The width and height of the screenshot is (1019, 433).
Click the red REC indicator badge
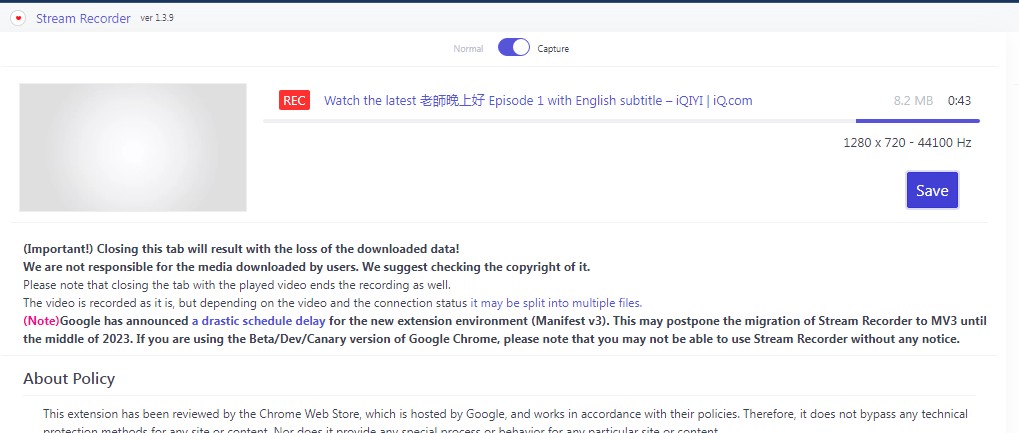click(x=294, y=100)
